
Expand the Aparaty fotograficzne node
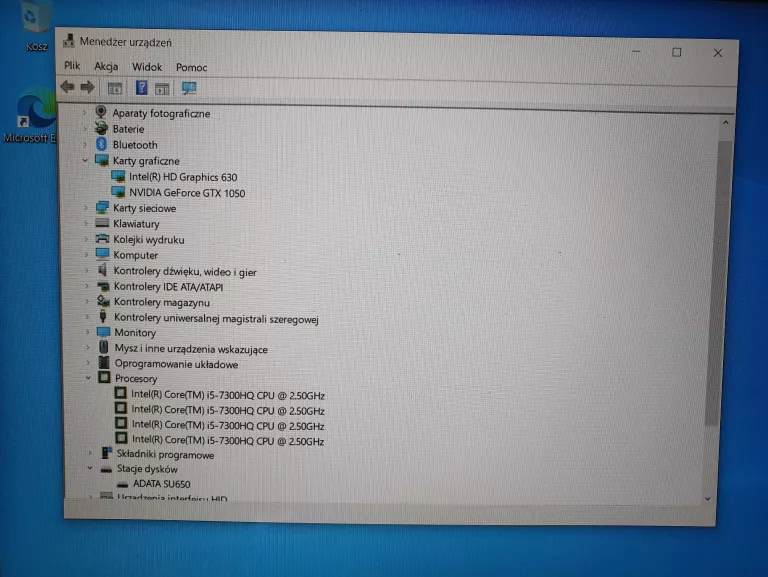85,113
